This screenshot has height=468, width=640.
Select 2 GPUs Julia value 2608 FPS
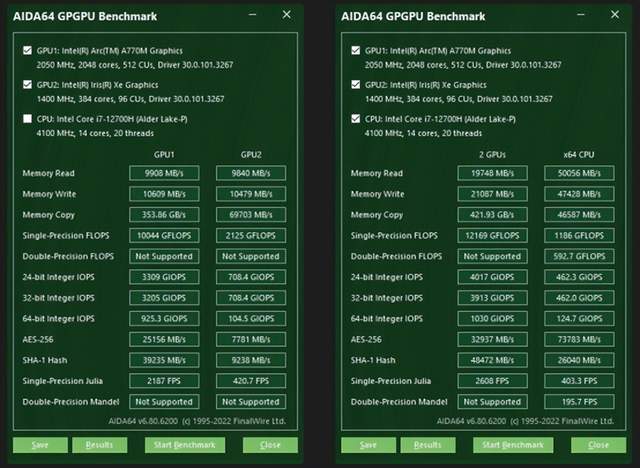pos(492,381)
